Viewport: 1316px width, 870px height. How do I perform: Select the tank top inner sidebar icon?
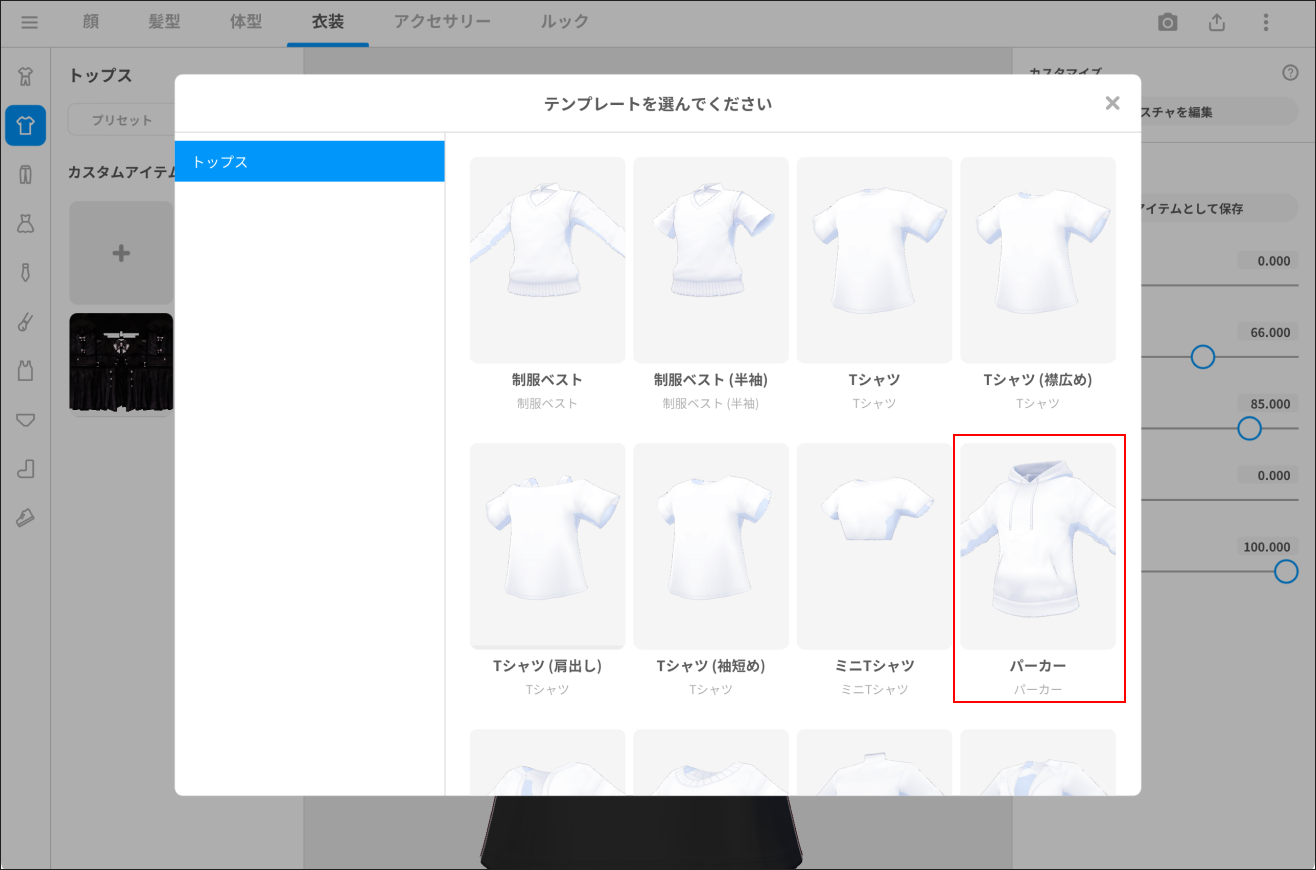click(26, 370)
